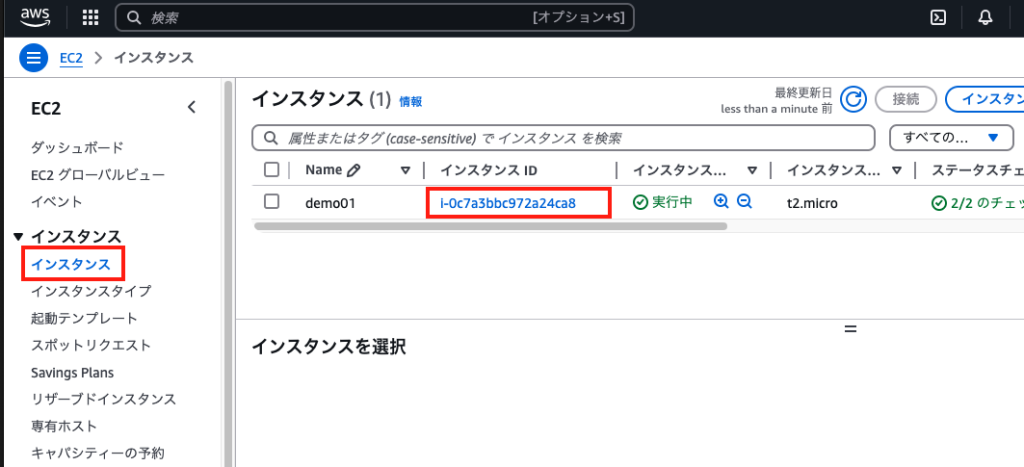Sort by the Name column arrow

406,170
